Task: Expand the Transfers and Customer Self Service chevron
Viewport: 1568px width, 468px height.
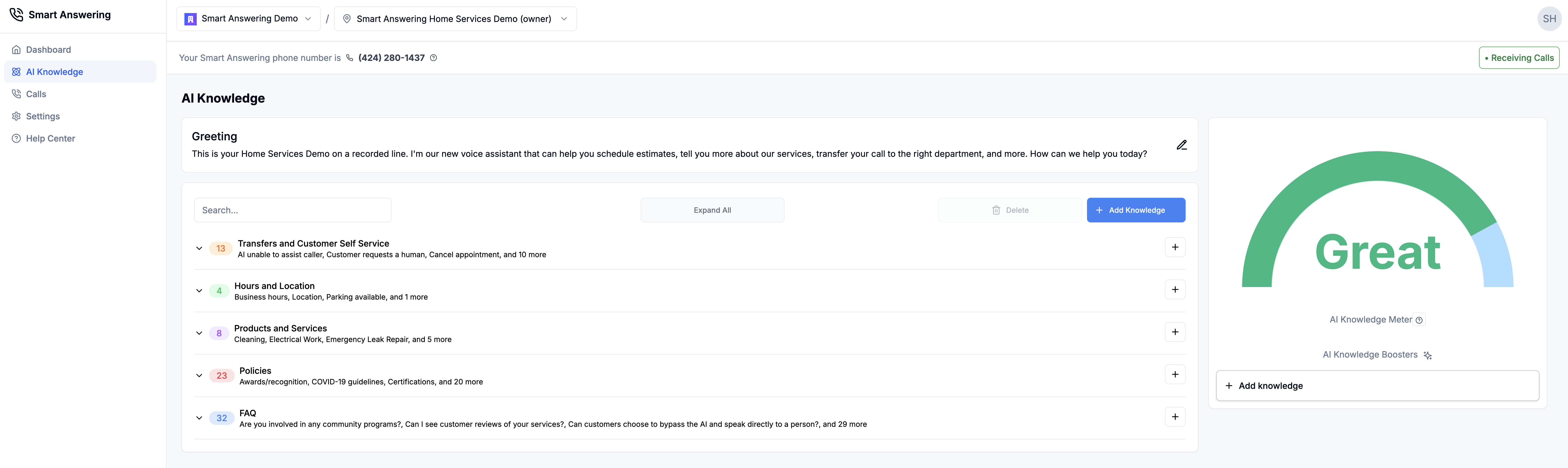Action: coord(199,248)
